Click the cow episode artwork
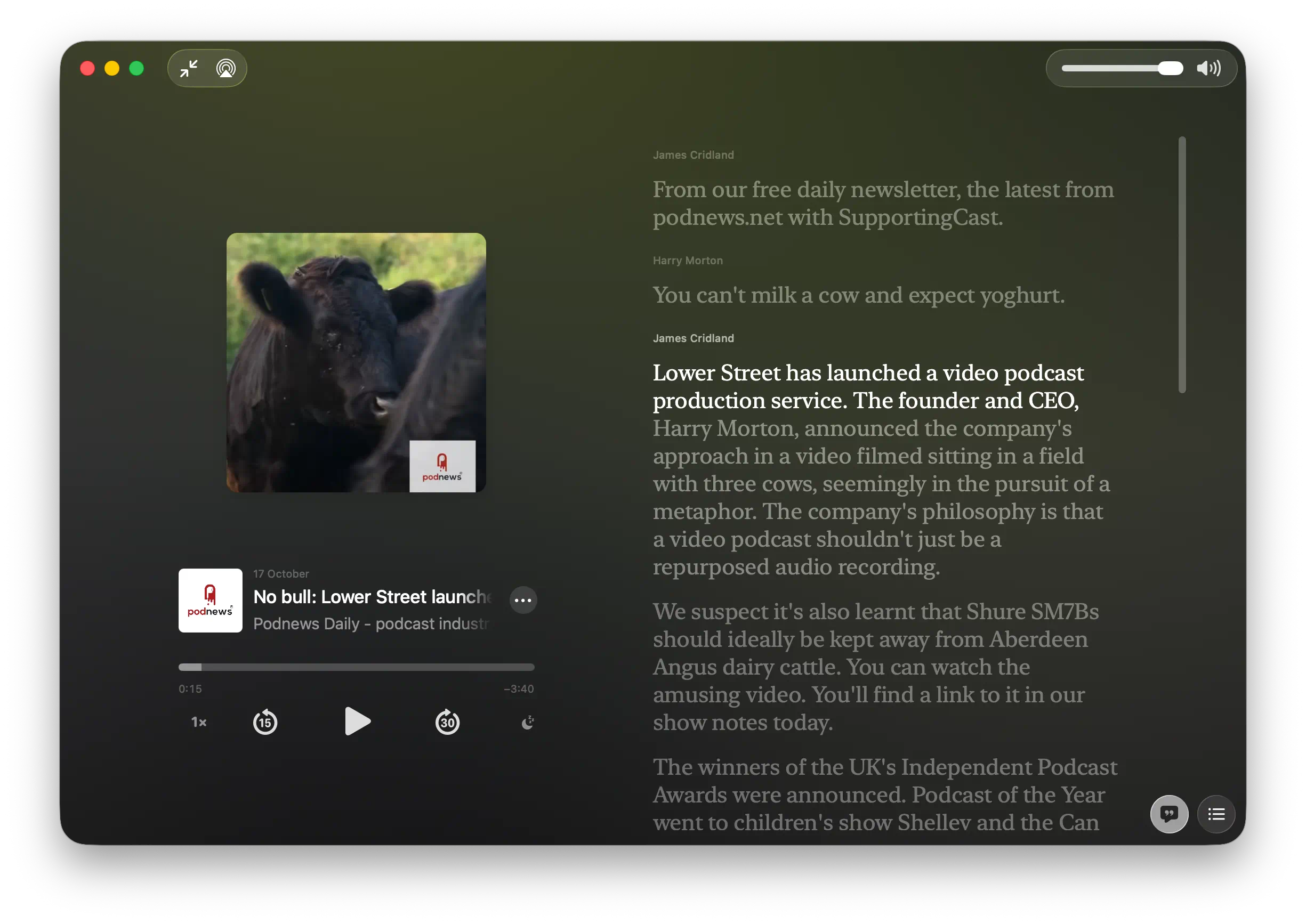This screenshot has width=1306, height=924. (356, 362)
